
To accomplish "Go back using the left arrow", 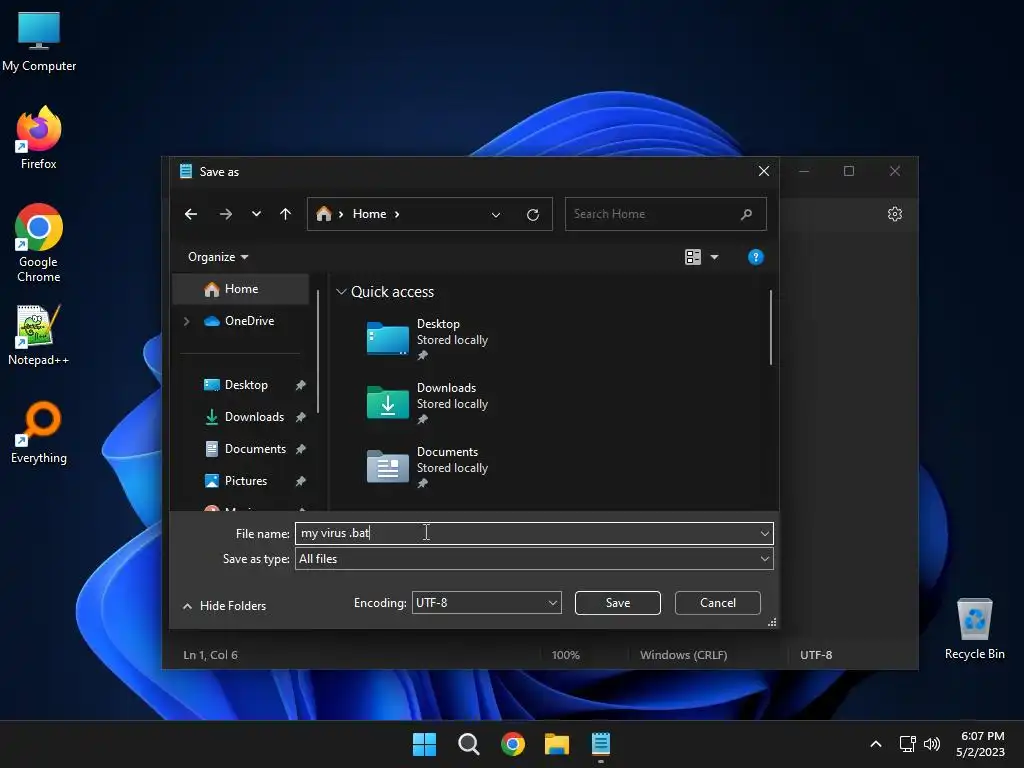I will coord(191,214).
